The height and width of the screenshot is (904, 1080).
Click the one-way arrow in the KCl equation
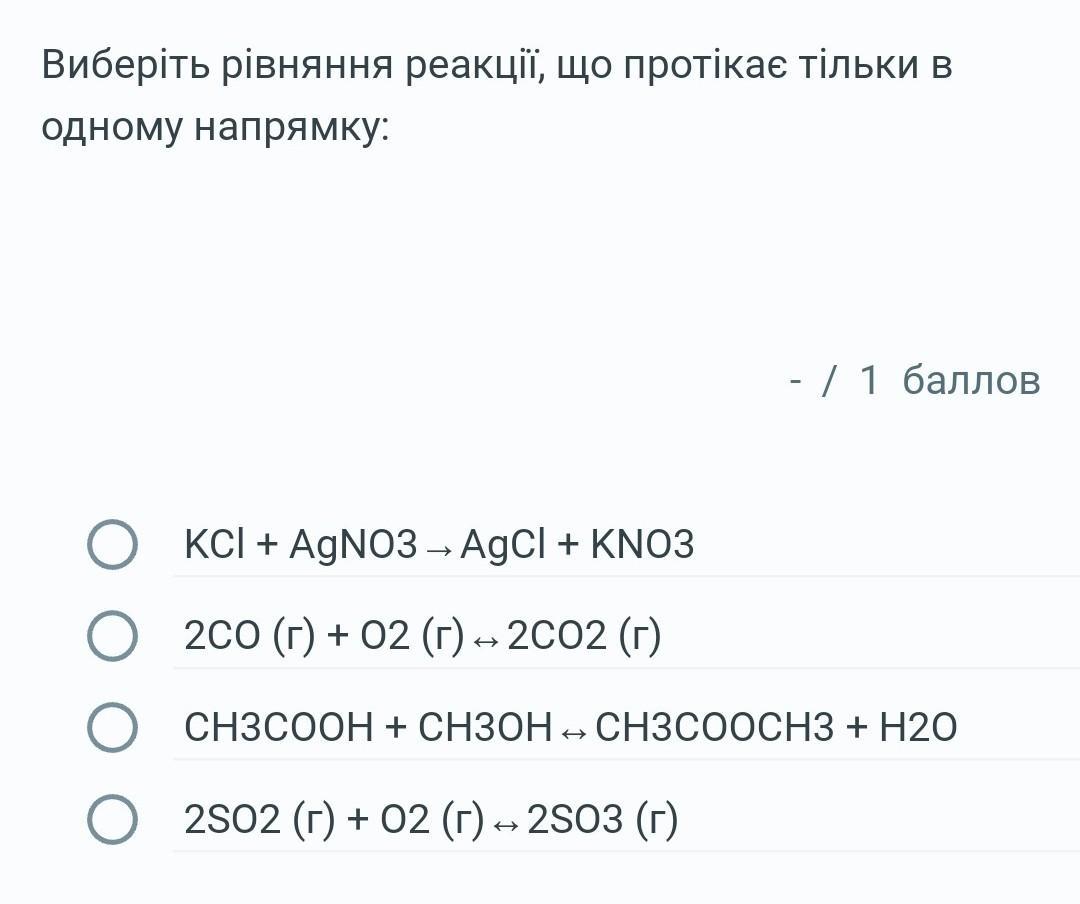[x=438, y=548]
